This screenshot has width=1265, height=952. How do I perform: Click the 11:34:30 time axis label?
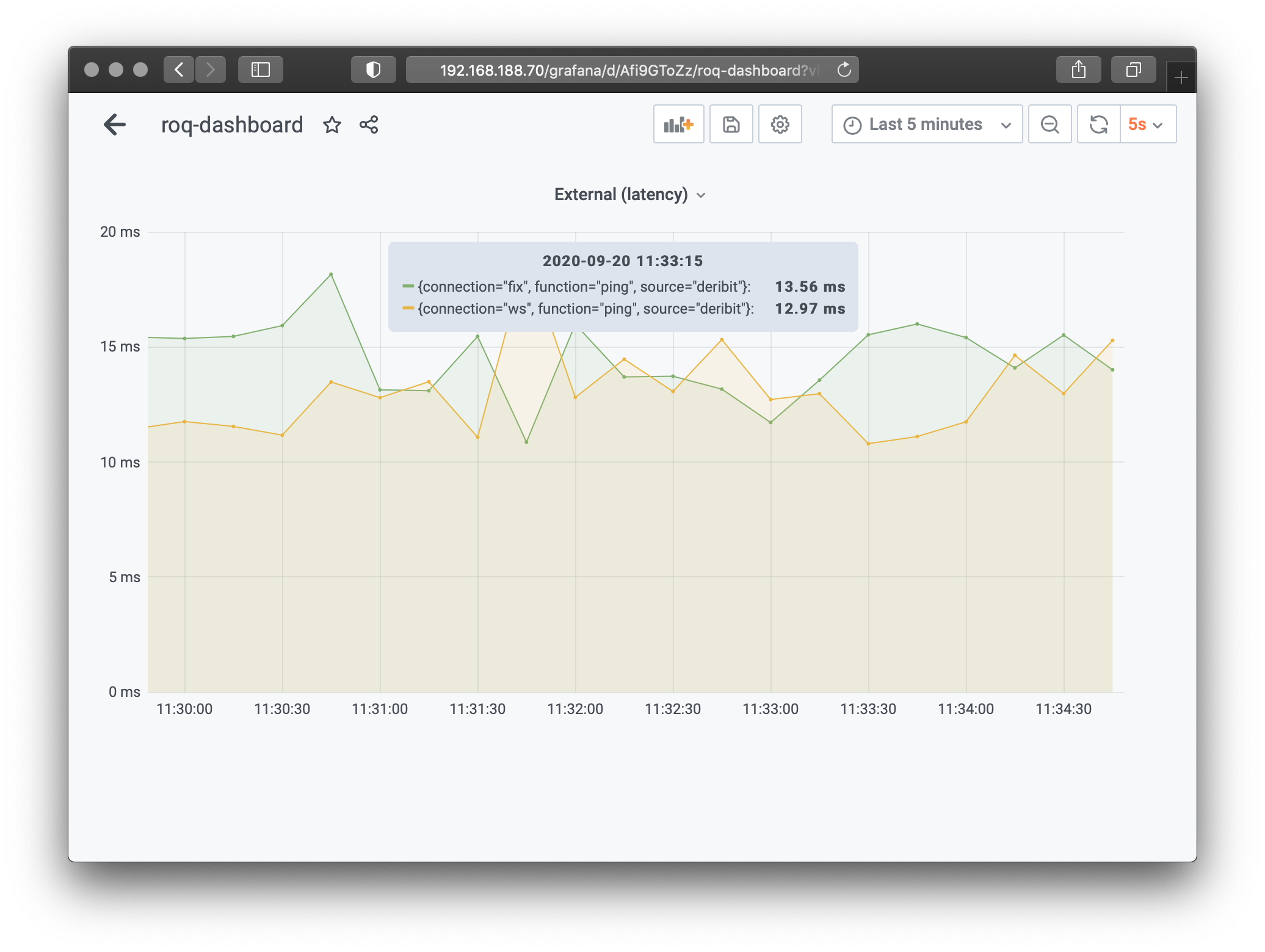click(x=1064, y=709)
